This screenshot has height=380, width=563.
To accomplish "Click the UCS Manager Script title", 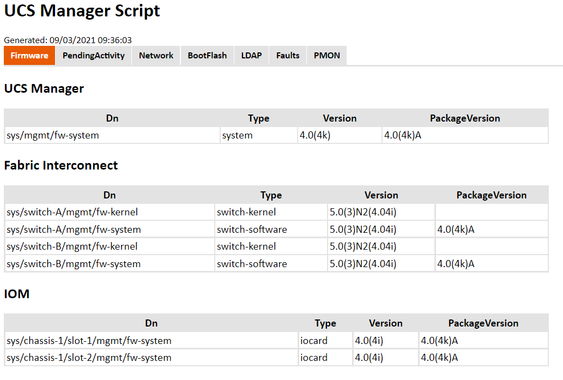I will click(82, 10).
